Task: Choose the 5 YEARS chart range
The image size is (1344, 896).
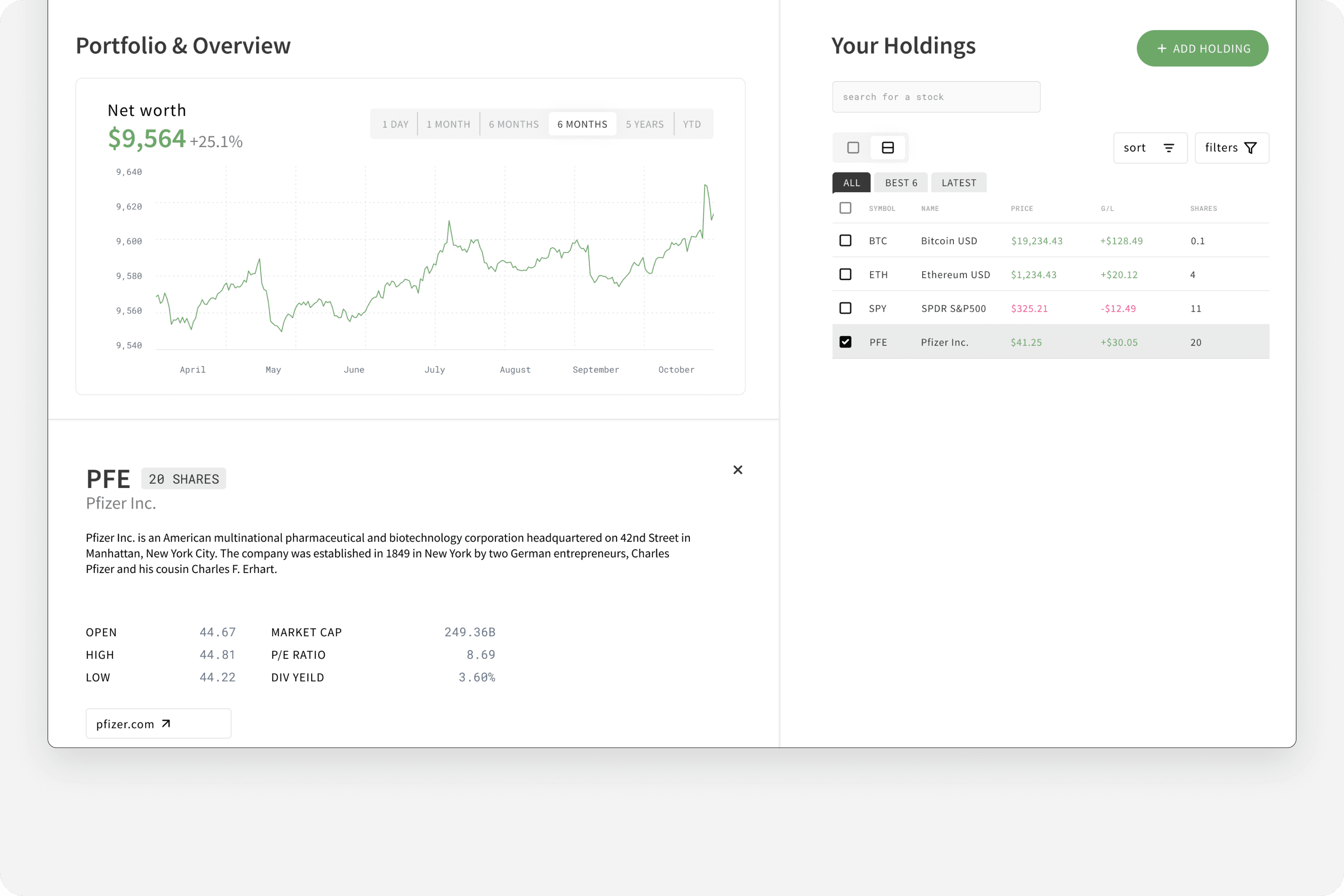Action: (645, 124)
